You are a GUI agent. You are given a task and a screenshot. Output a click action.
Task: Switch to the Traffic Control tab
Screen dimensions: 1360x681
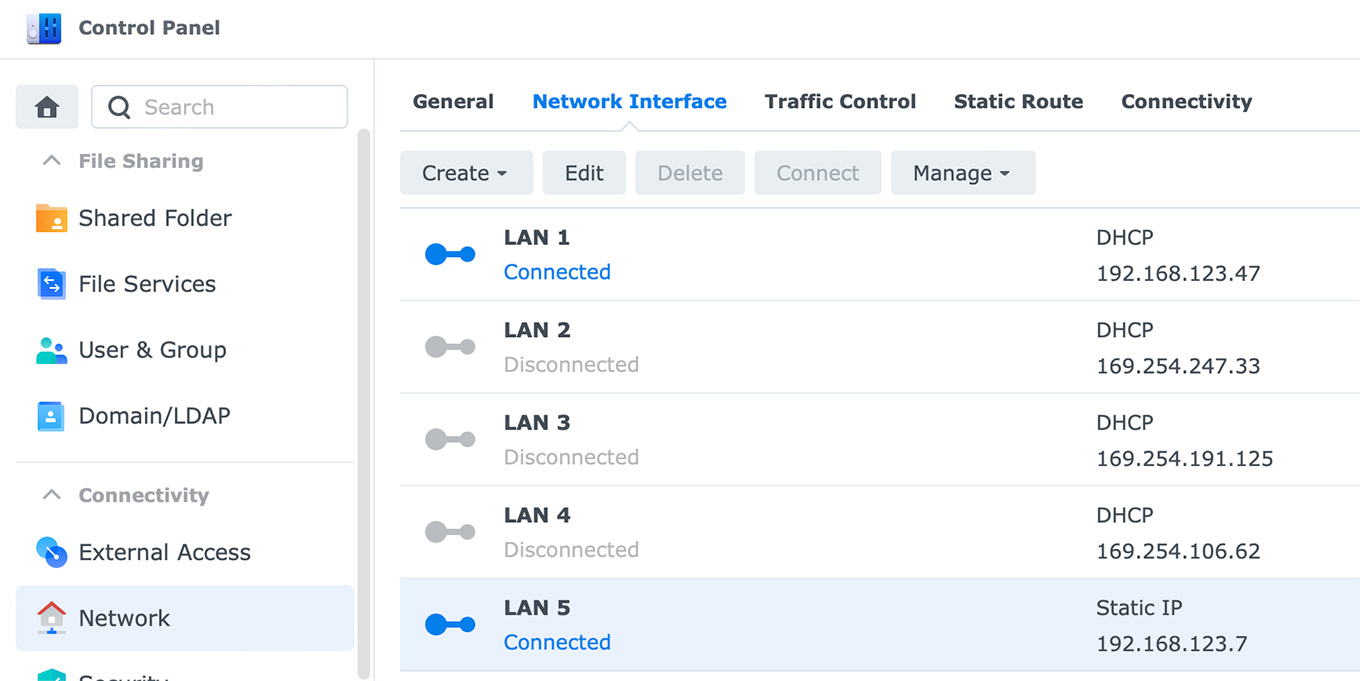[x=840, y=102]
